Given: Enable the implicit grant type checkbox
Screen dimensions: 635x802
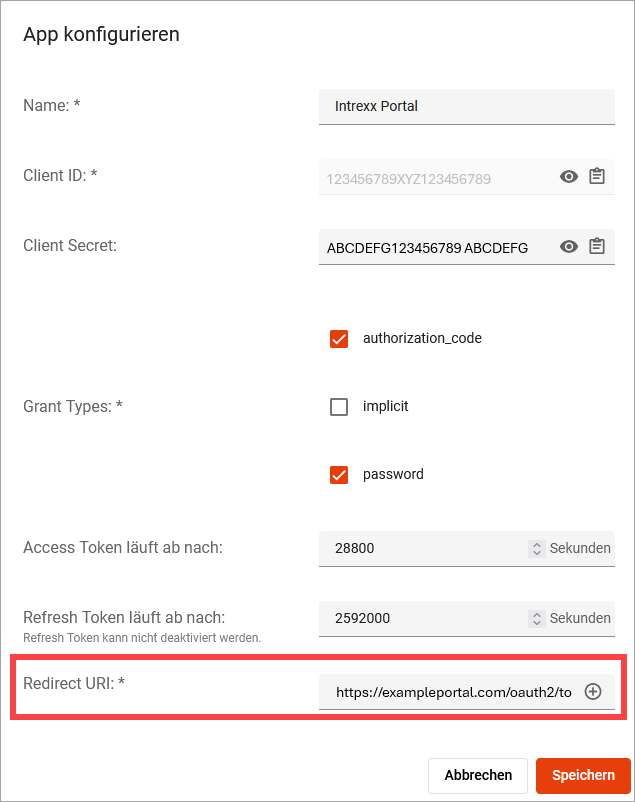Looking at the screenshot, I should (339, 407).
